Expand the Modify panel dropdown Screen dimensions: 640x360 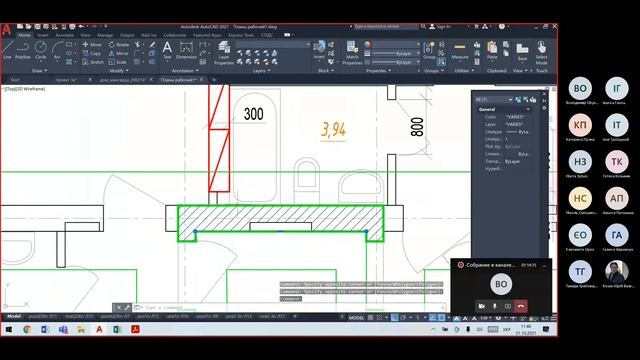pos(119,71)
